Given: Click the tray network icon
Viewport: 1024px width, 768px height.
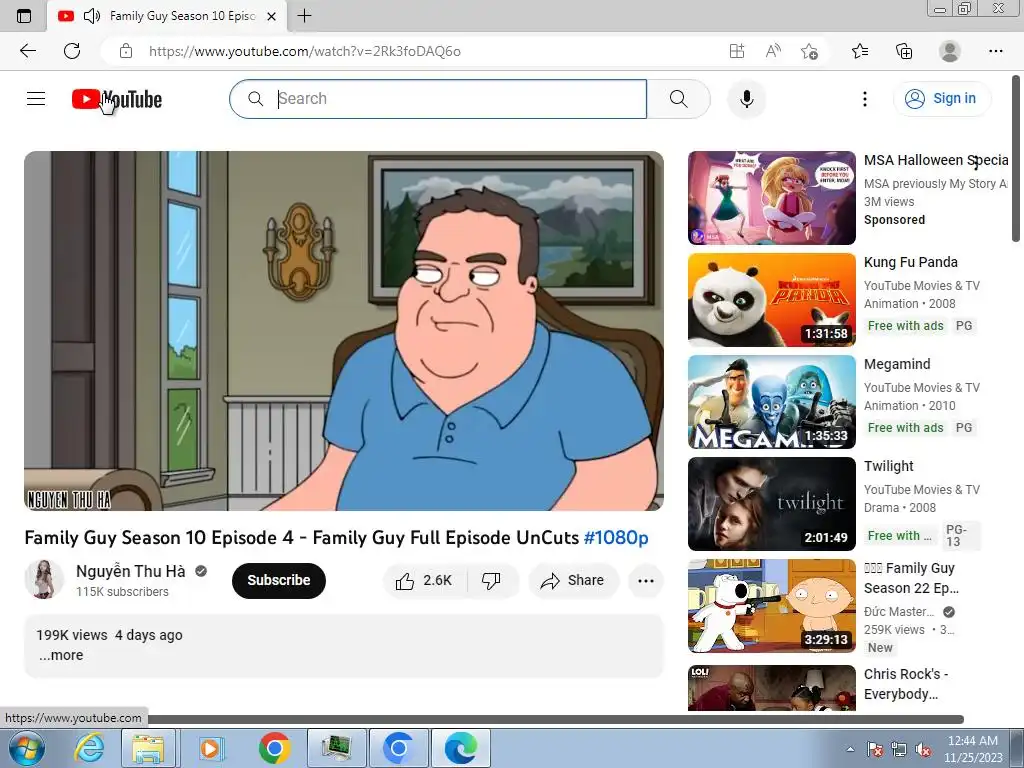Looking at the screenshot, I should 899,749.
